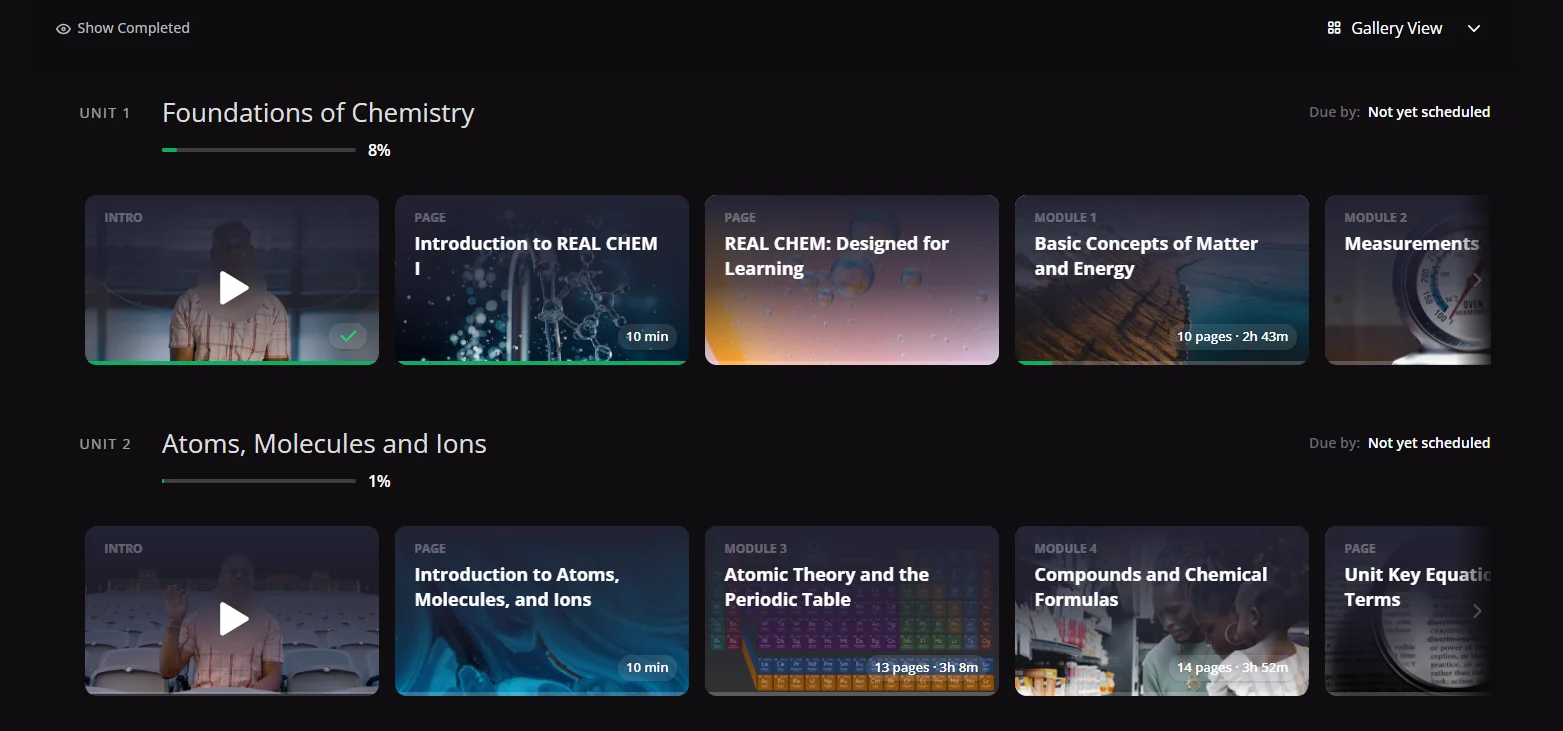Play the Unit 1 intro video
The image size is (1563, 731).
tap(233, 288)
